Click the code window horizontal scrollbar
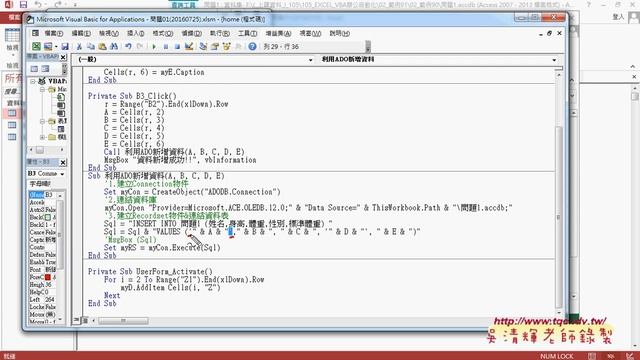Image resolution: width=640 pixels, height=360 pixels. [x=123, y=321]
